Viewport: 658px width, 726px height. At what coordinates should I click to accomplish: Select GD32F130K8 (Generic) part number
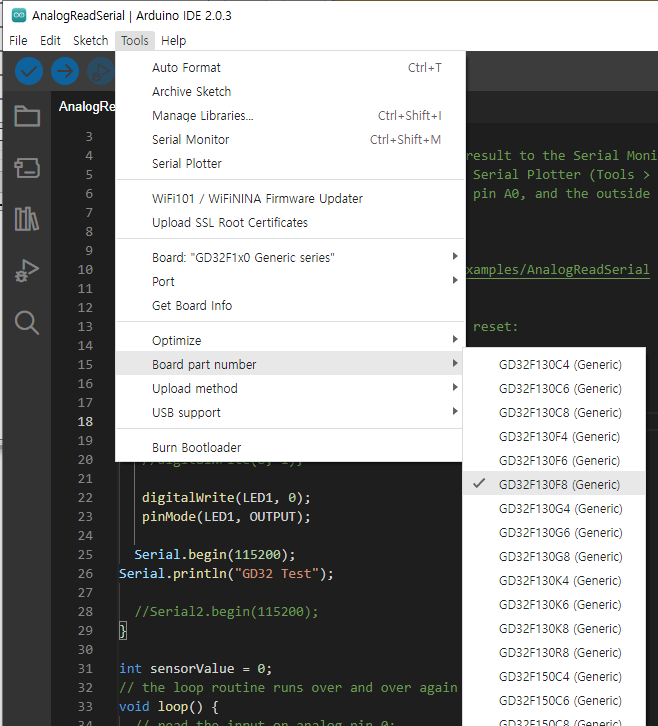click(x=554, y=629)
